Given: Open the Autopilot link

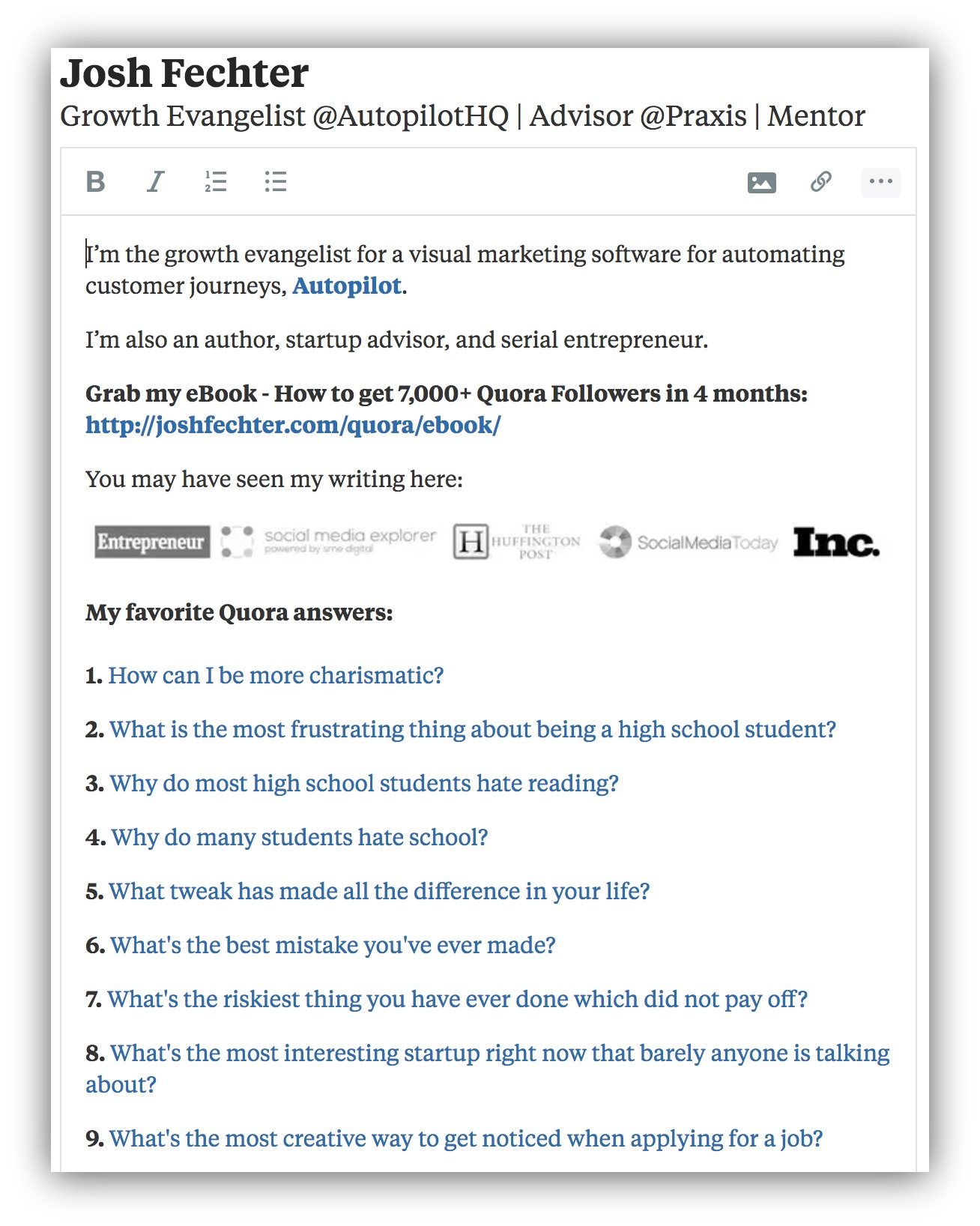Looking at the screenshot, I should coord(347,286).
